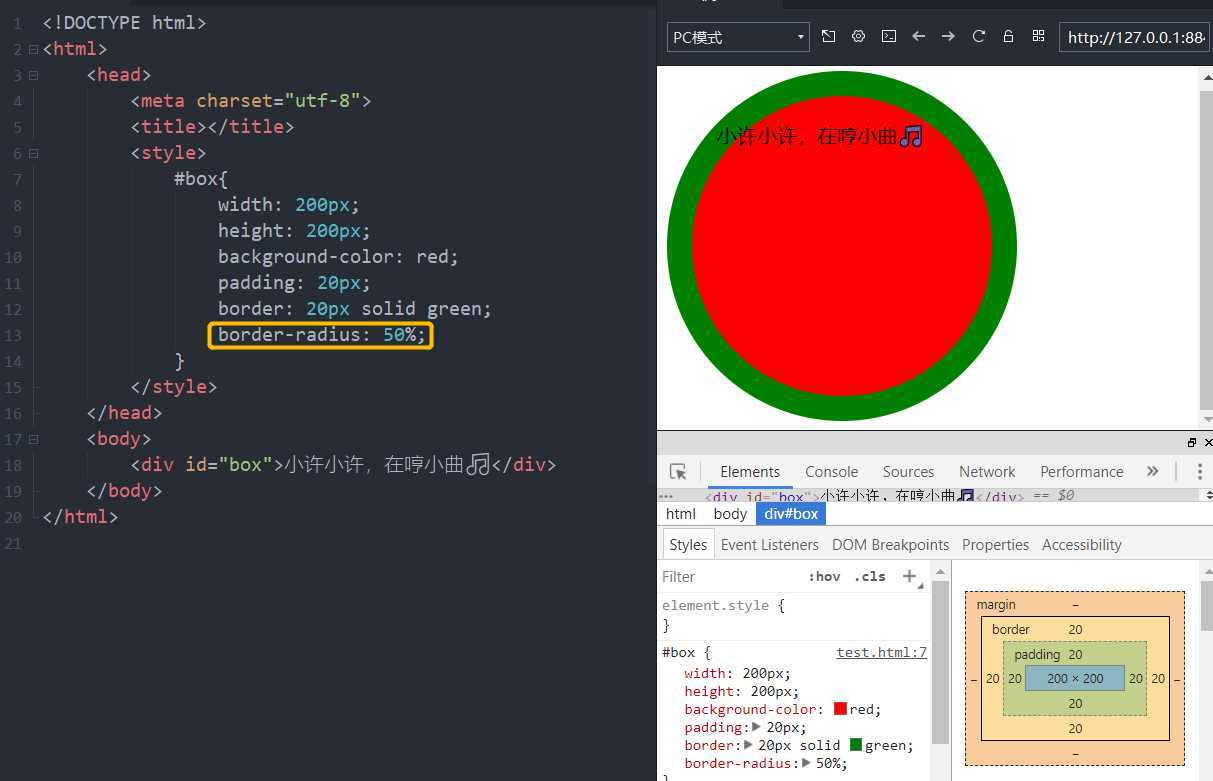Collapse the body tag fold on line 17

[x=34, y=439]
